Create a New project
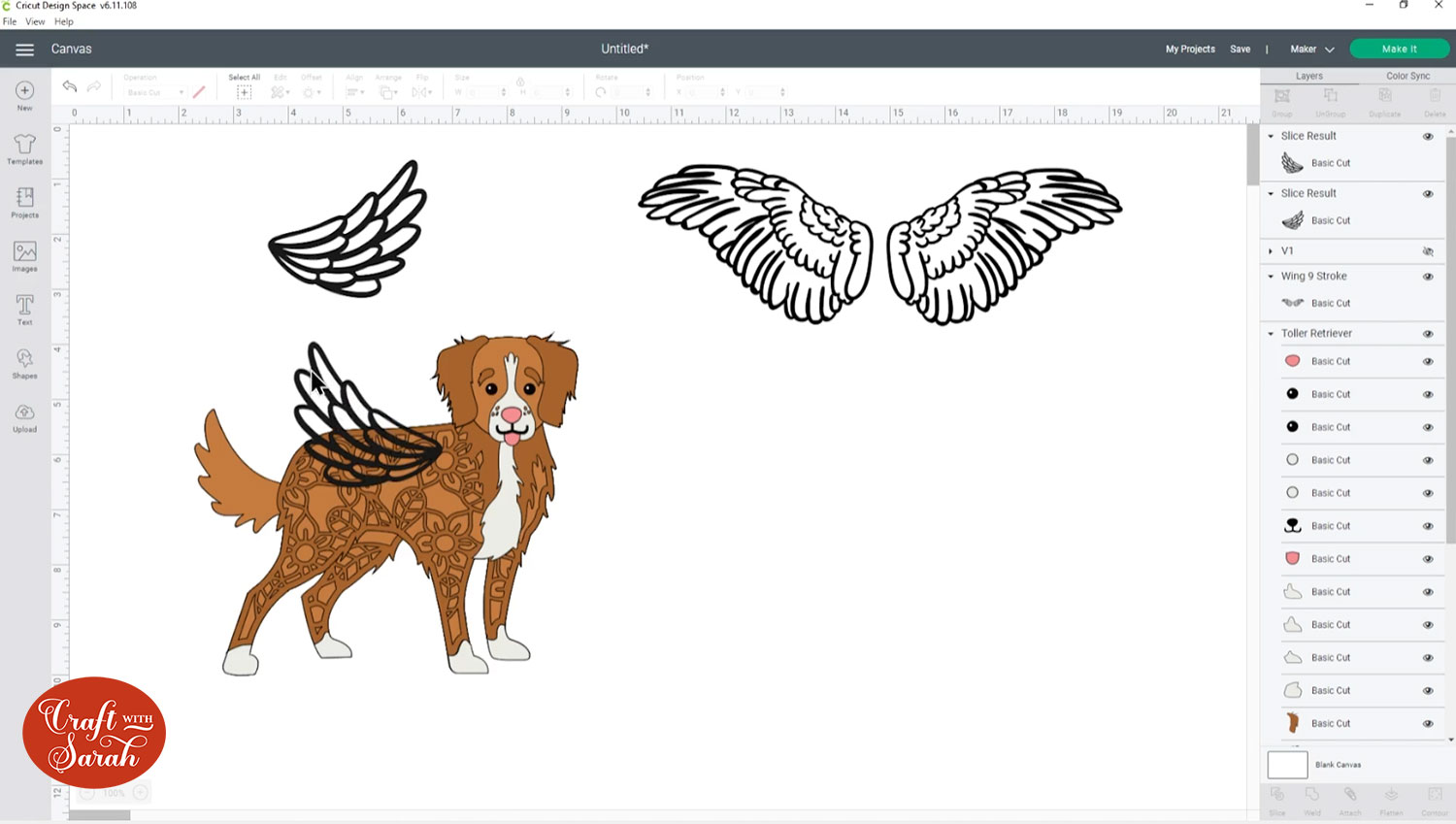This screenshot has width=1456, height=824. (25, 95)
